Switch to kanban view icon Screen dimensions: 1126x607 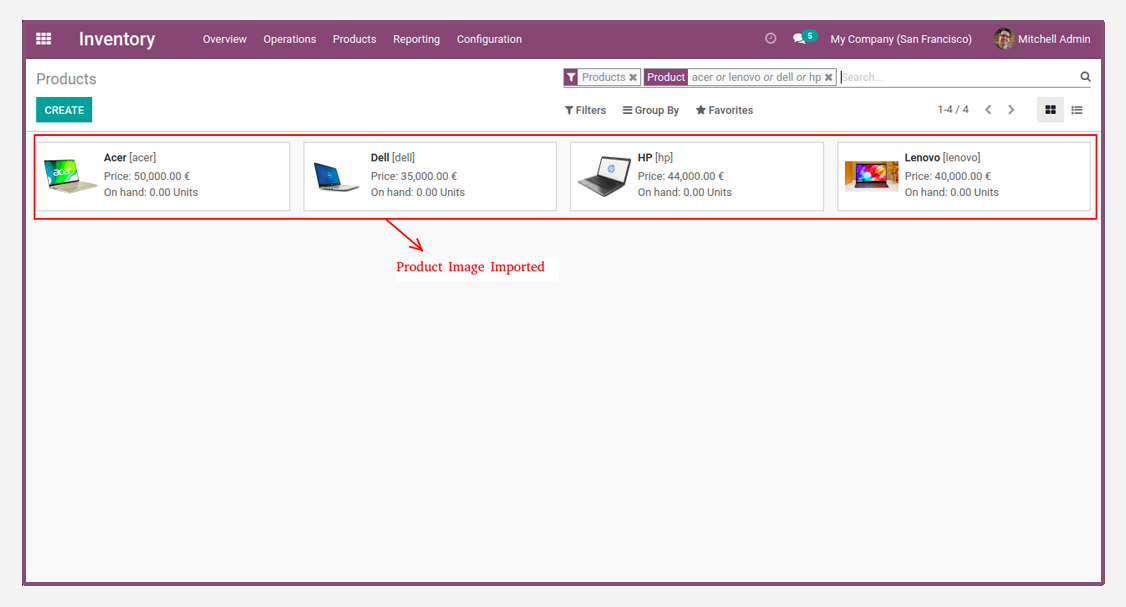[x=1051, y=110]
